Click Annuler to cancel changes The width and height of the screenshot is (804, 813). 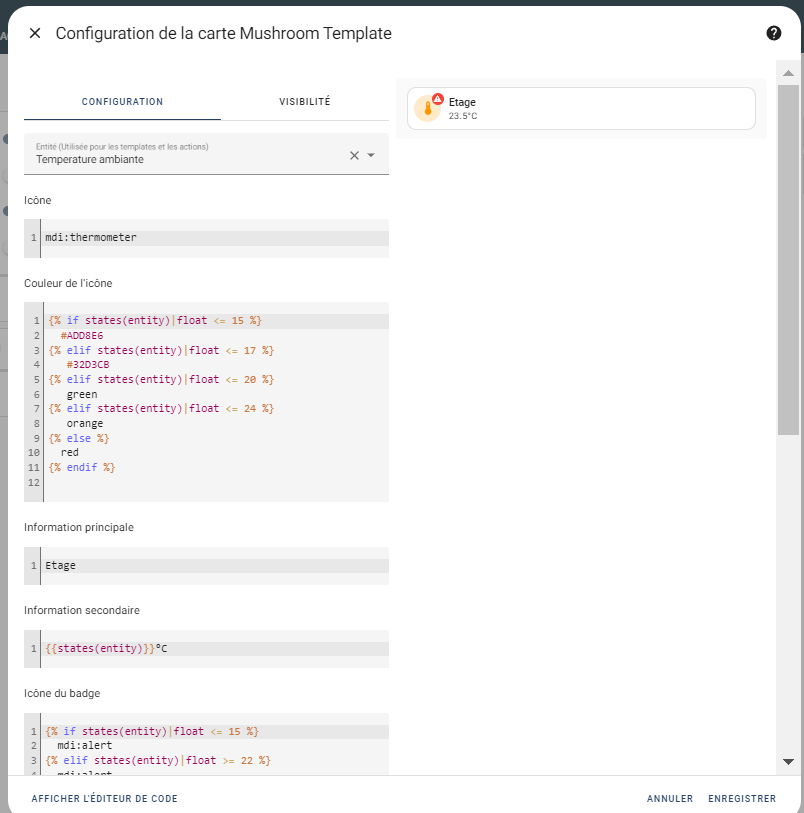point(669,799)
